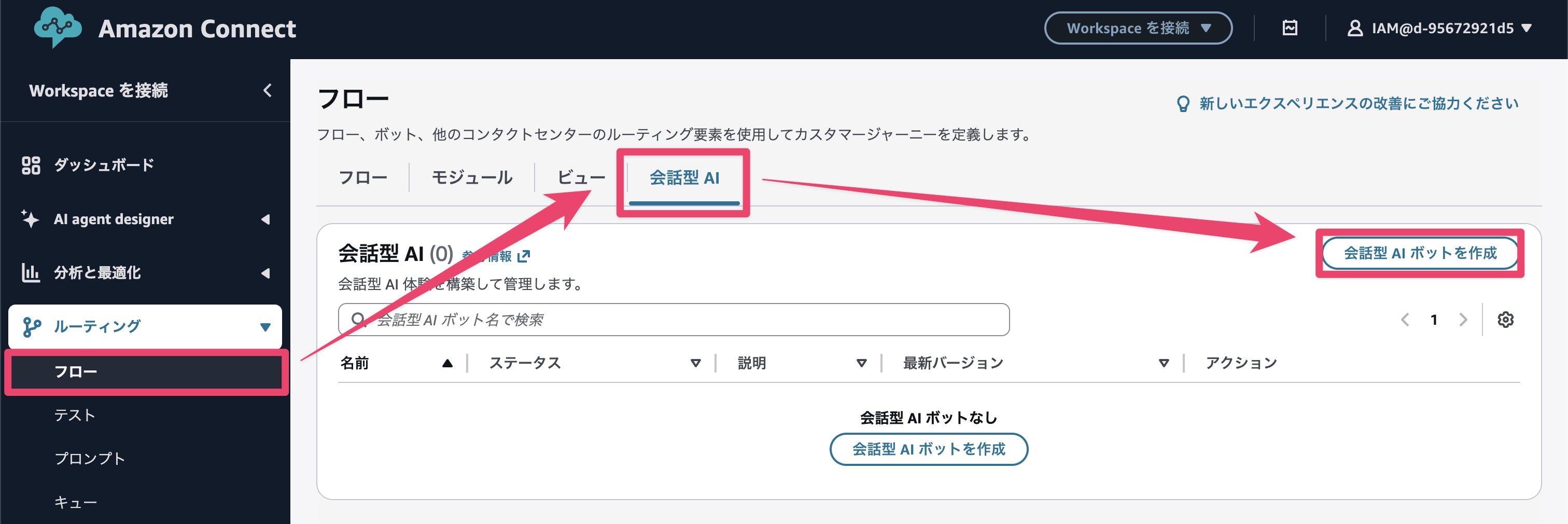Switch to the モジュール tab

[x=472, y=177]
